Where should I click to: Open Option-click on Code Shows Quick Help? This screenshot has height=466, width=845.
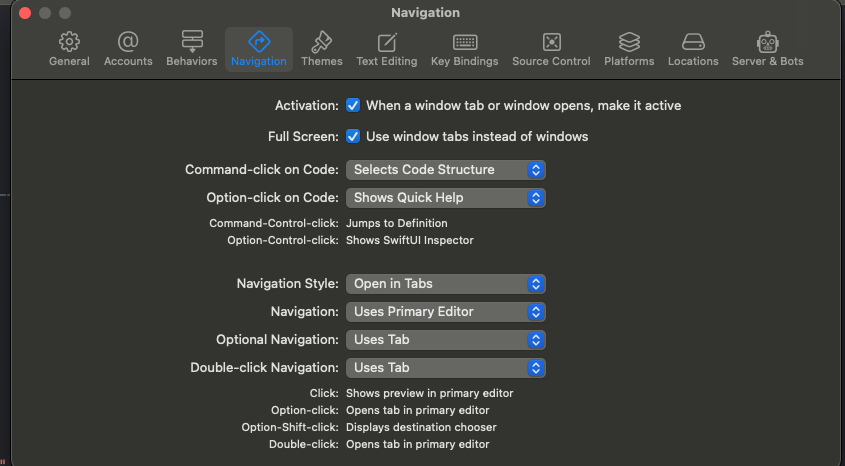point(446,198)
